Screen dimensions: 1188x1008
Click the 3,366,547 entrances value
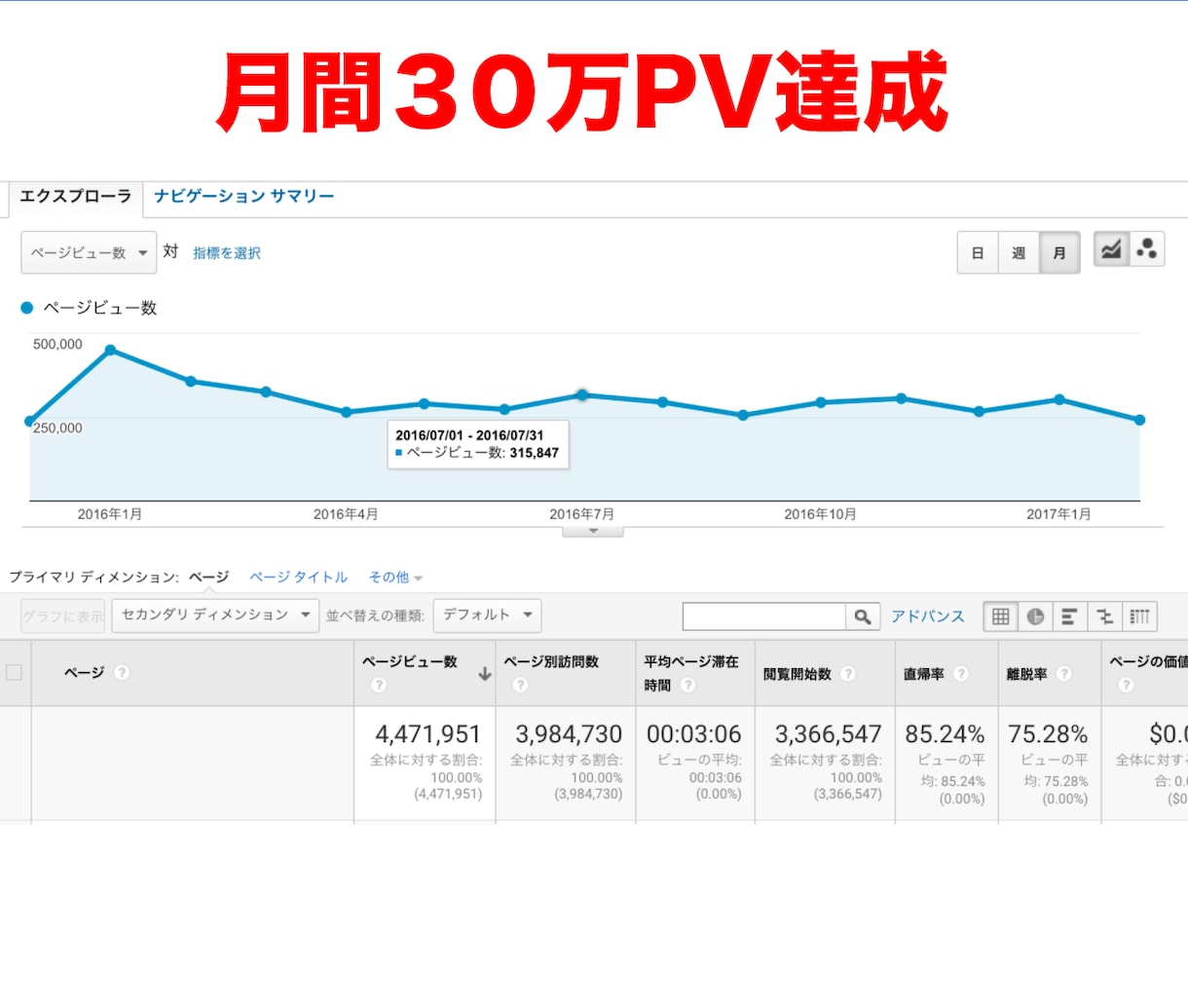point(829,734)
